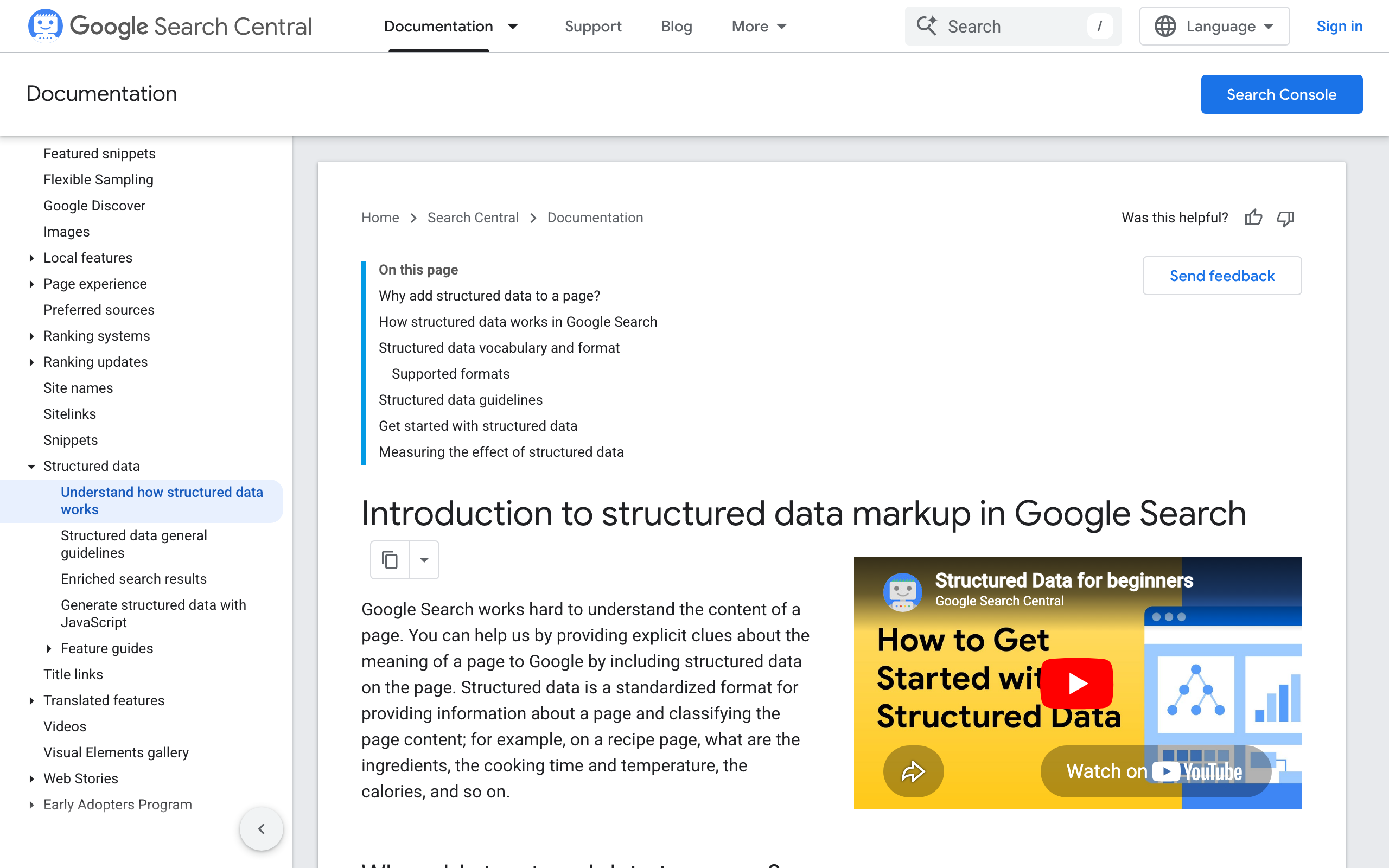Image resolution: width=1389 pixels, height=868 pixels.
Task: Jump to Why add structured data section
Action: 489,296
